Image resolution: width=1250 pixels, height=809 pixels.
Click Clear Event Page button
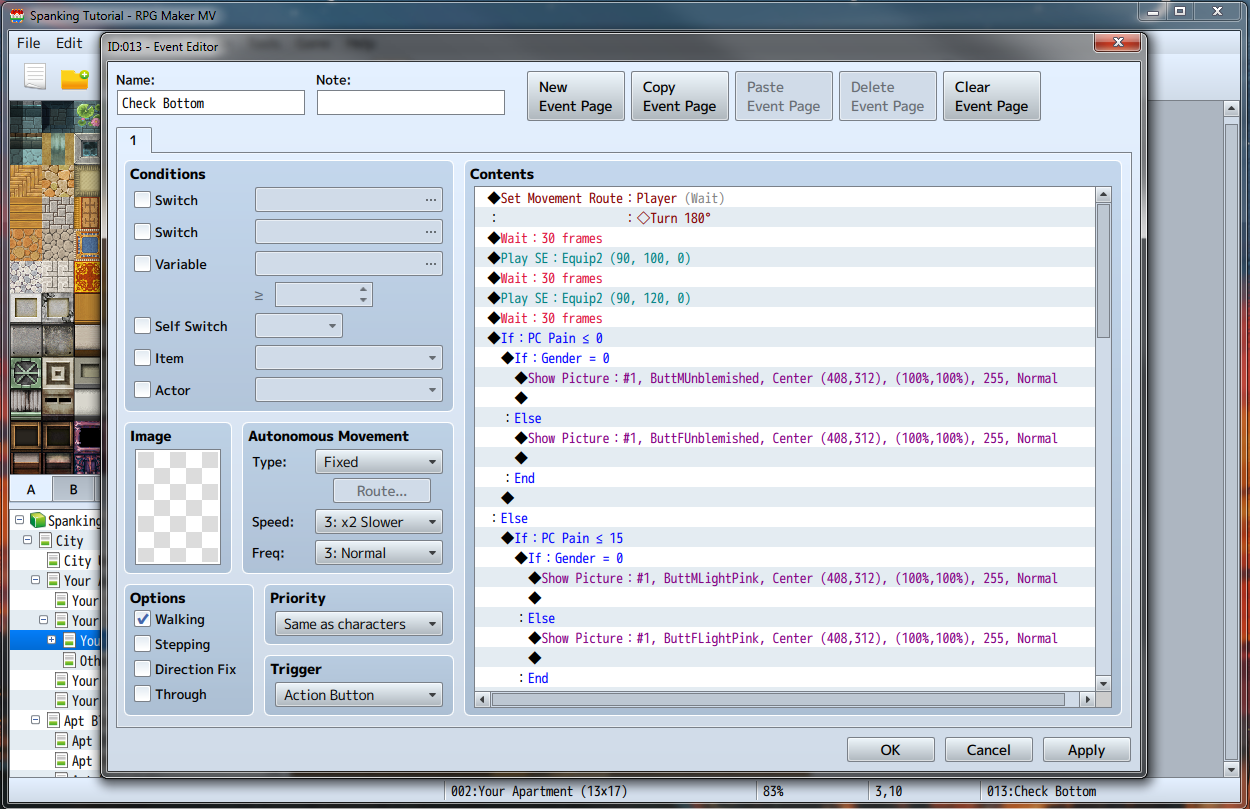pos(992,96)
